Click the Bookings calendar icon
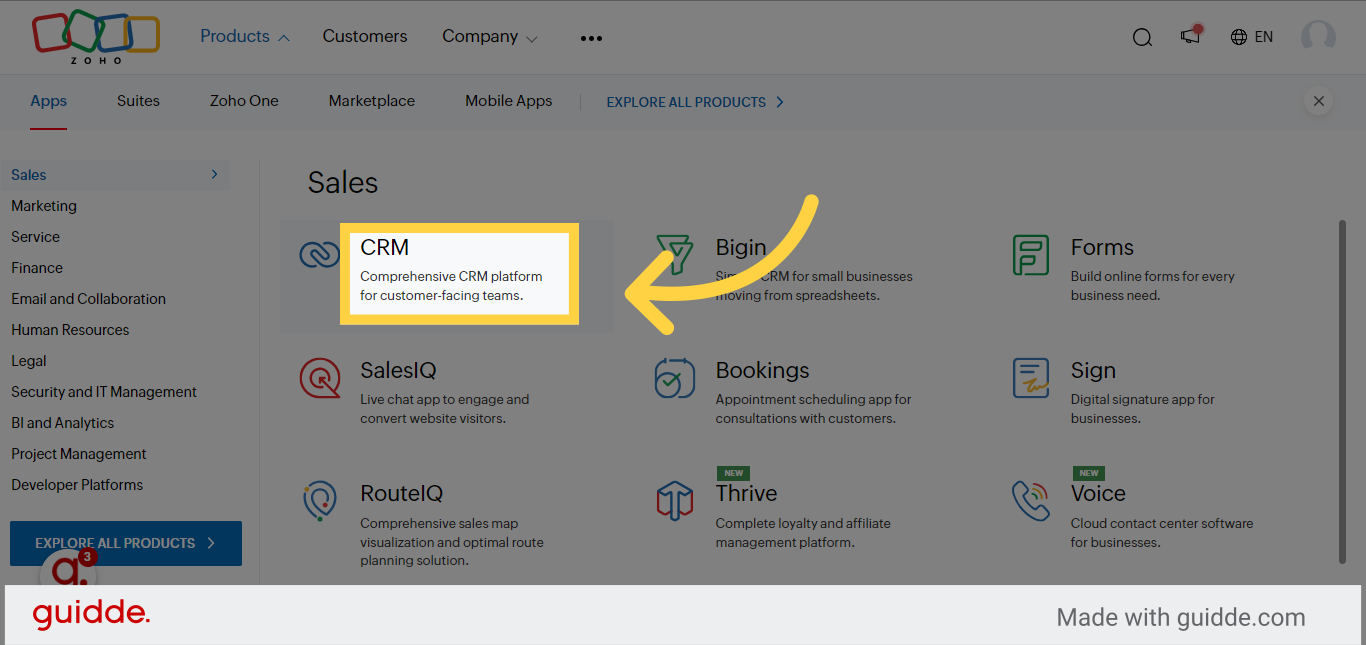 click(675, 378)
